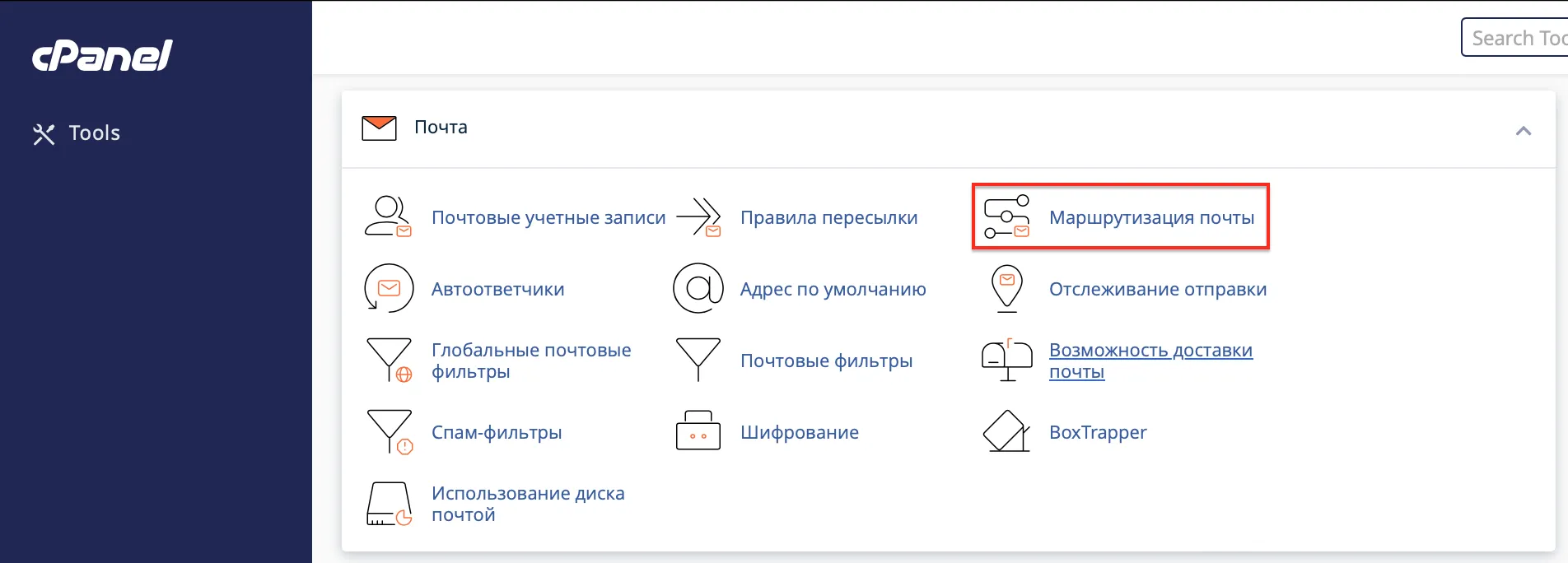
Task: Click the cPanel logo
Action: [x=102, y=56]
